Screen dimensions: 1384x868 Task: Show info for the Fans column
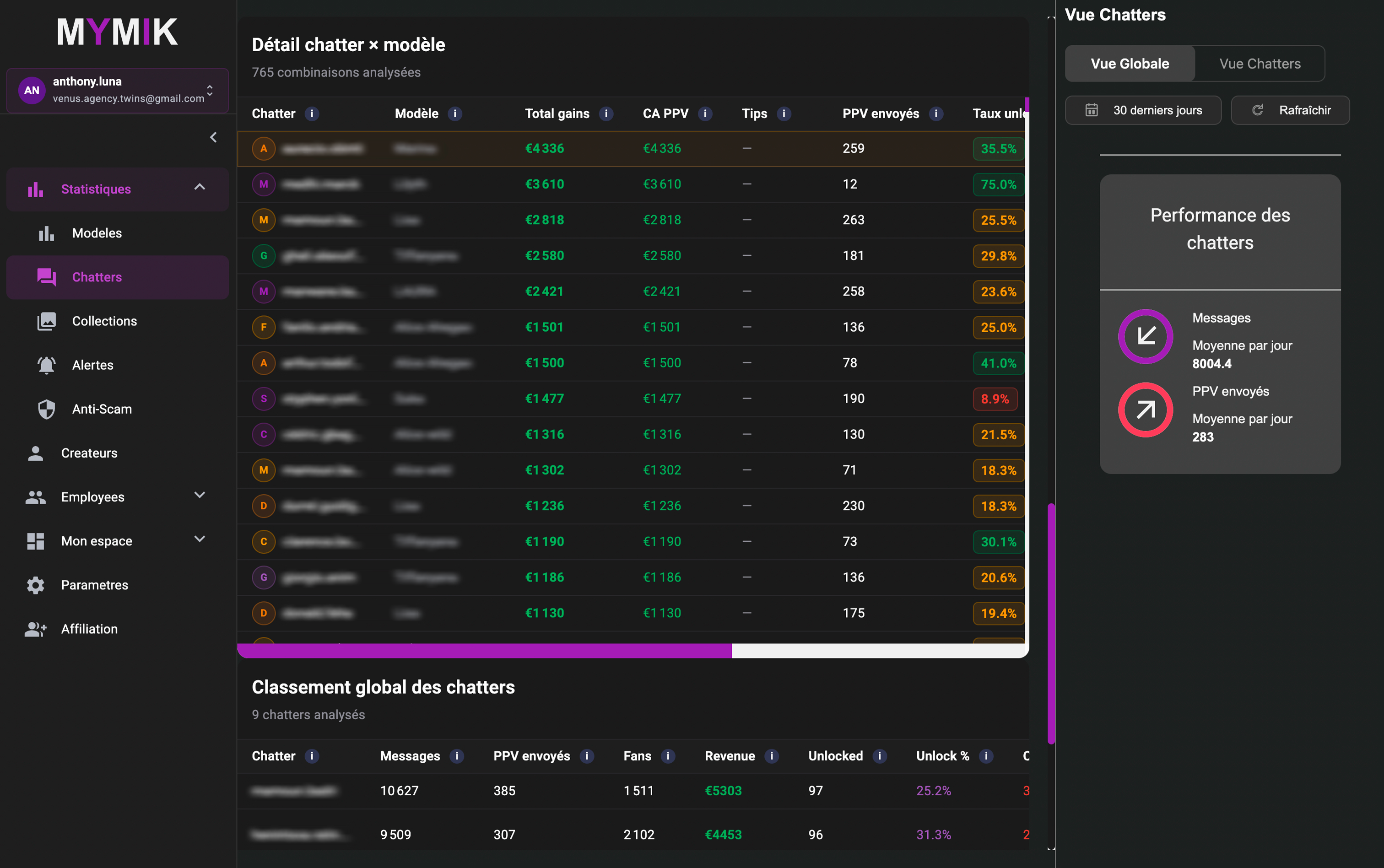pyautogui.click(x=668, y=756)
